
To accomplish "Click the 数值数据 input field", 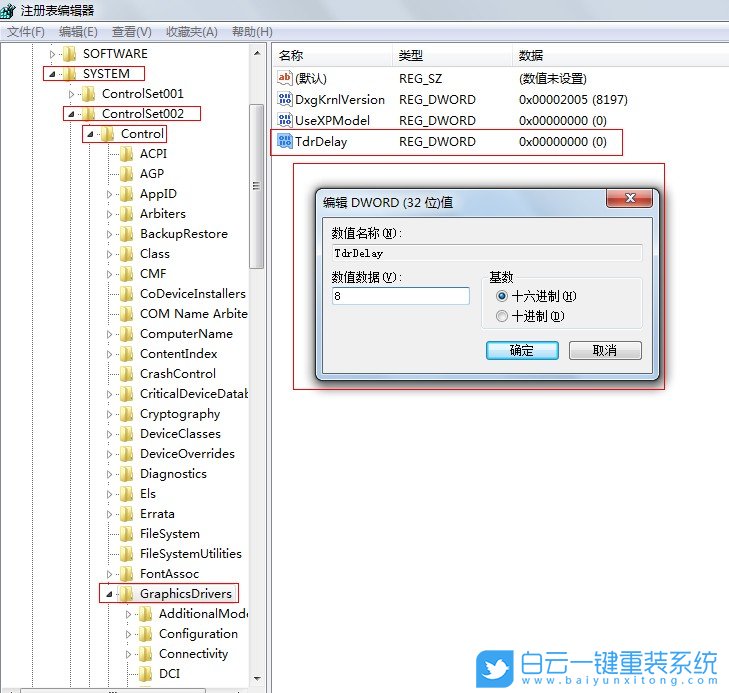I will pos(401,296).
